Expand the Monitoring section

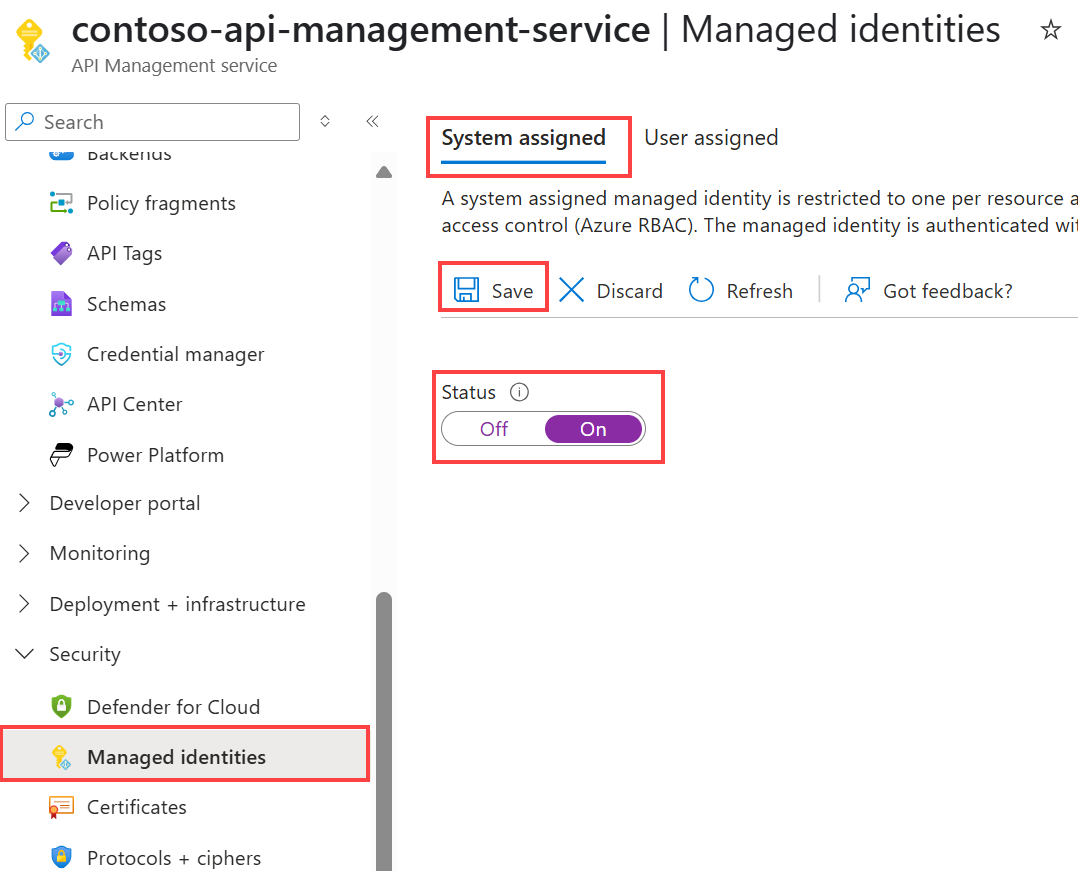coord(99,553)
